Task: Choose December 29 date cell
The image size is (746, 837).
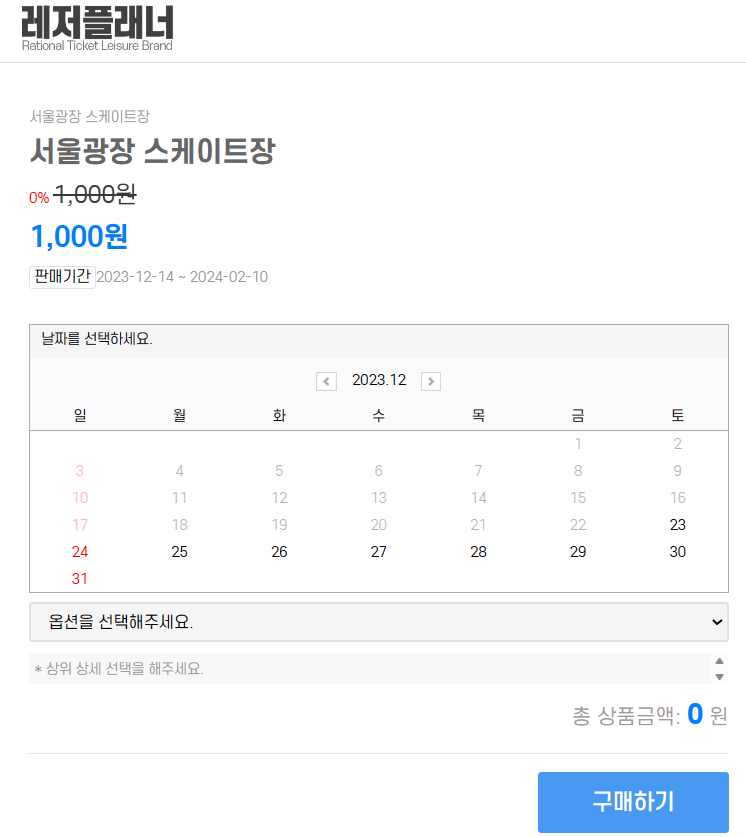Action: click(x=578, y=551)
